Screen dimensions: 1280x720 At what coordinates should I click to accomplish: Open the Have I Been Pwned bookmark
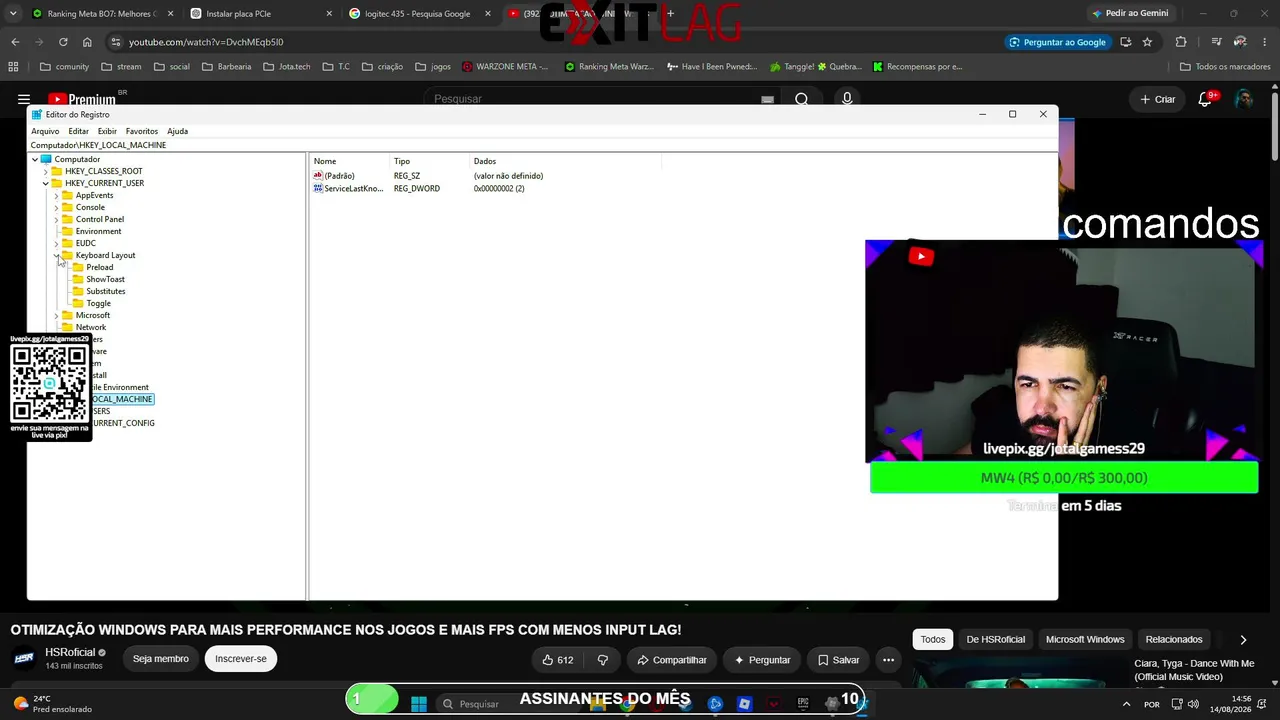712,67
